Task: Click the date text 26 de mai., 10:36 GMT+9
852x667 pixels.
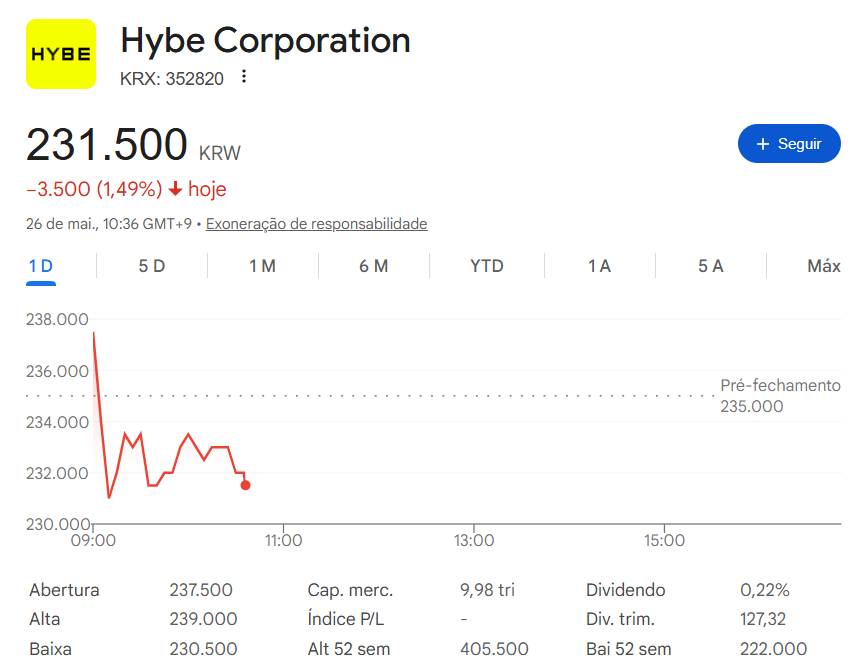Action: click(109, 224)
